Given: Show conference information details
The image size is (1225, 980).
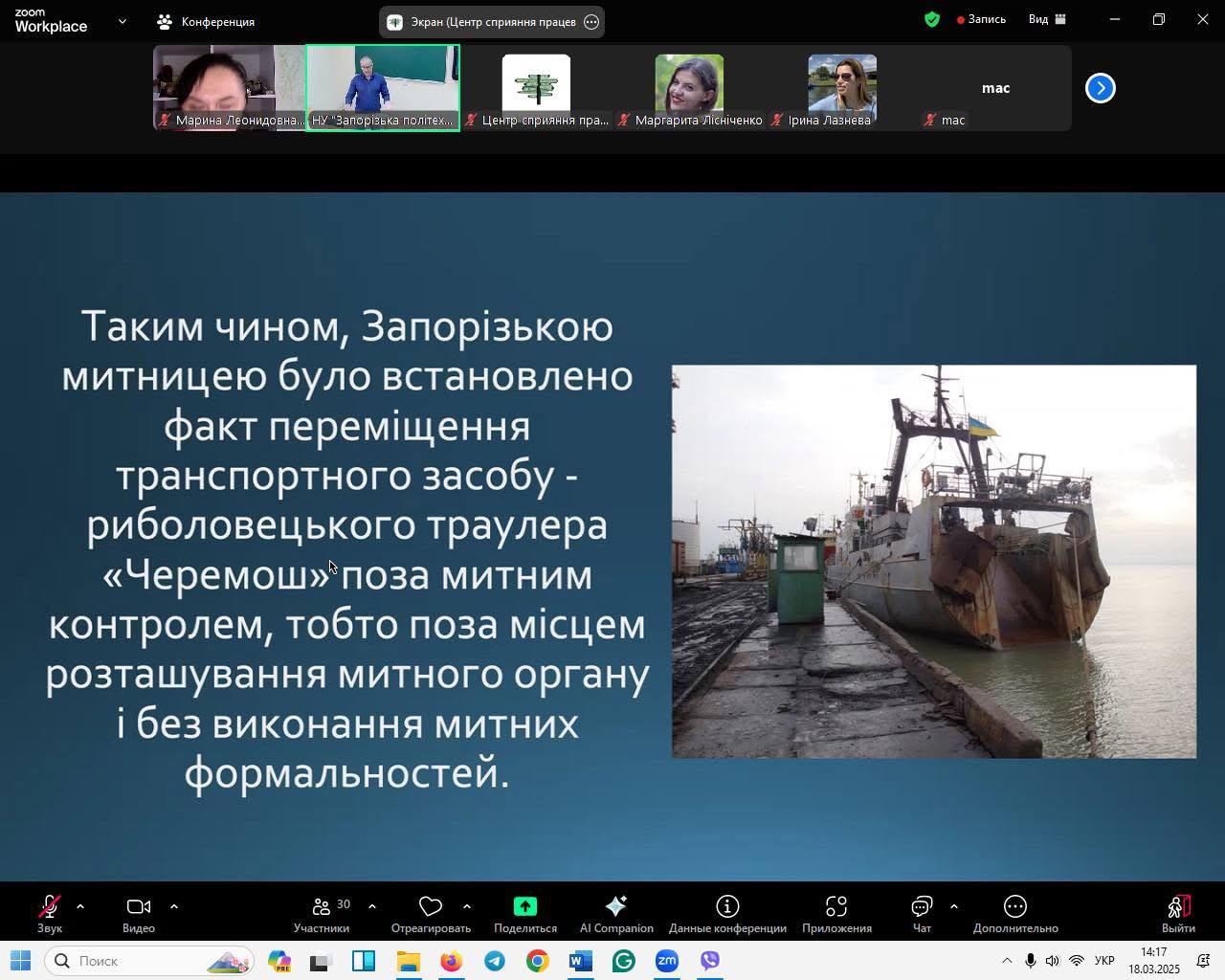Looking at the screenshot, I should pos(727,914).
